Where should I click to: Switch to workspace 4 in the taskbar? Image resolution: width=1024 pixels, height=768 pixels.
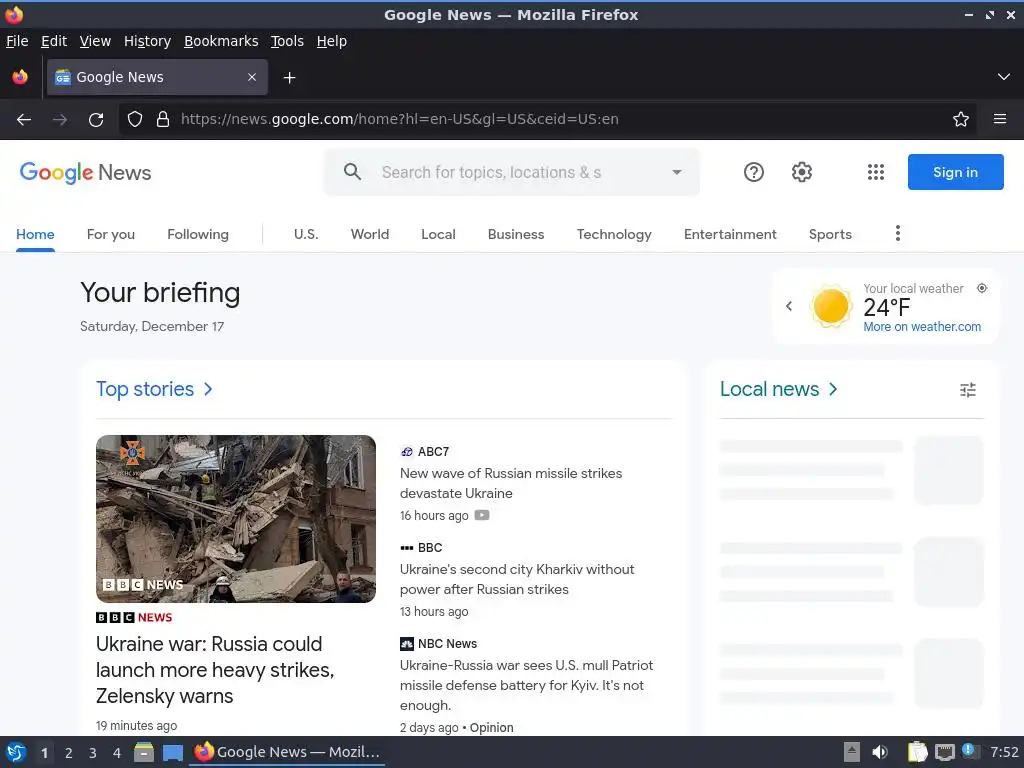(x=116, y=753)
